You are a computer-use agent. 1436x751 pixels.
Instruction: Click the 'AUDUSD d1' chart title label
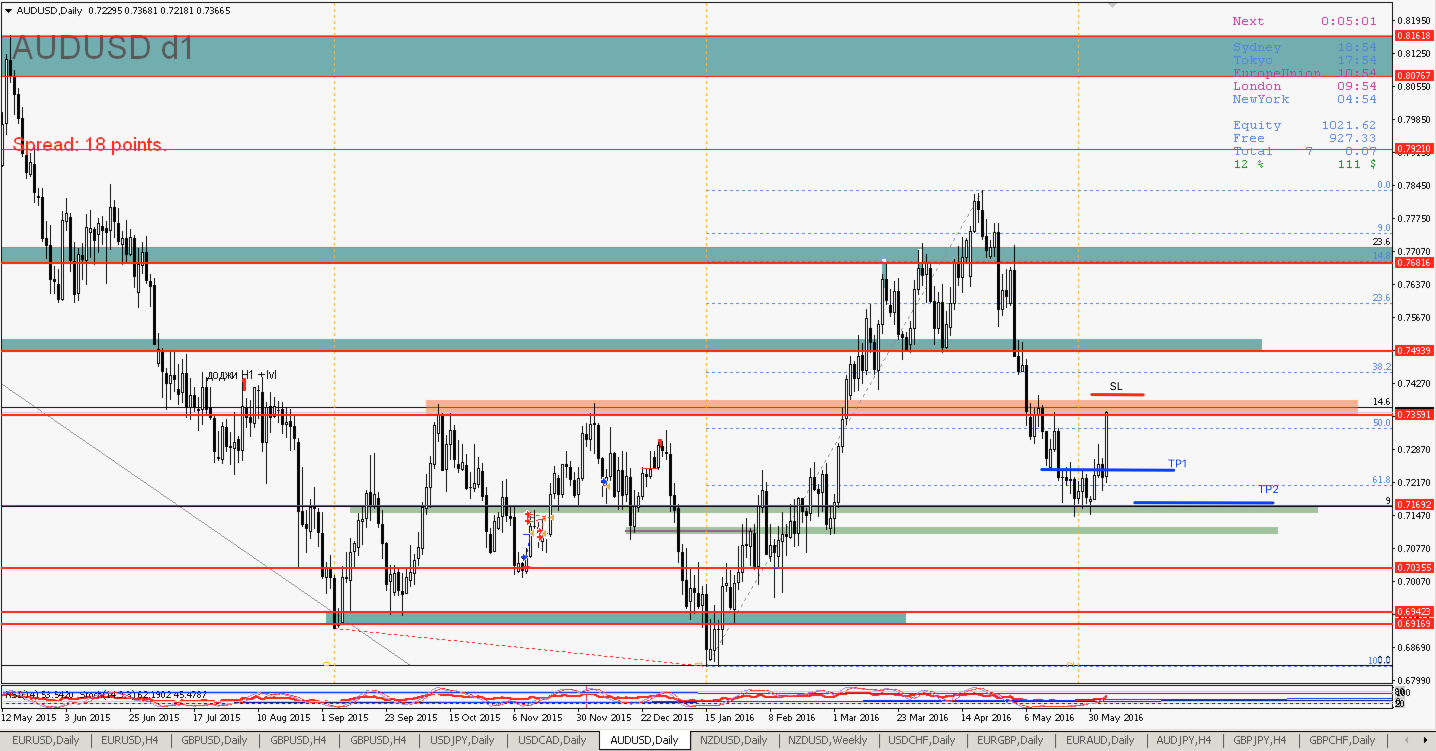coord(101,49)
